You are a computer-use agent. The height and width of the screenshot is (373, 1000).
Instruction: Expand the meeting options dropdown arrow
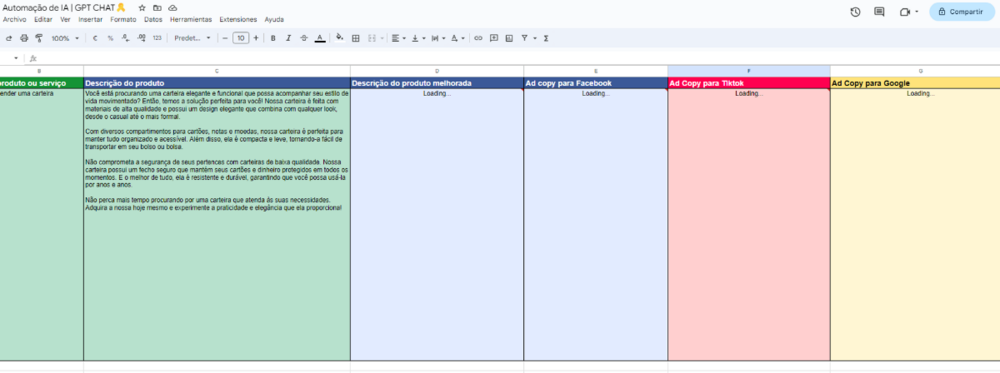pyautogui.click(x=916, y=11)
